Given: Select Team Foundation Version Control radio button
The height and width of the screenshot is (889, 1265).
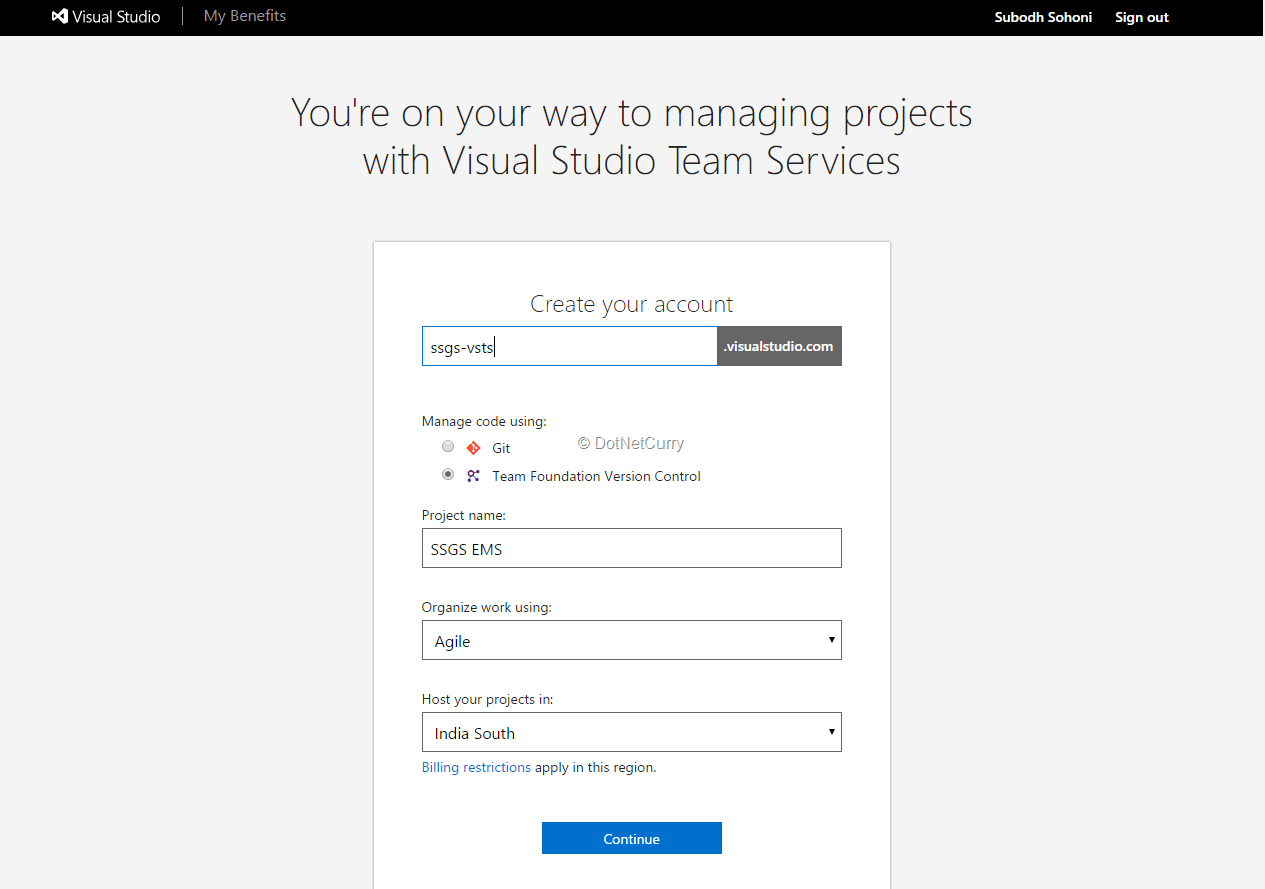Looking at the screenshot, I should 448,475.
